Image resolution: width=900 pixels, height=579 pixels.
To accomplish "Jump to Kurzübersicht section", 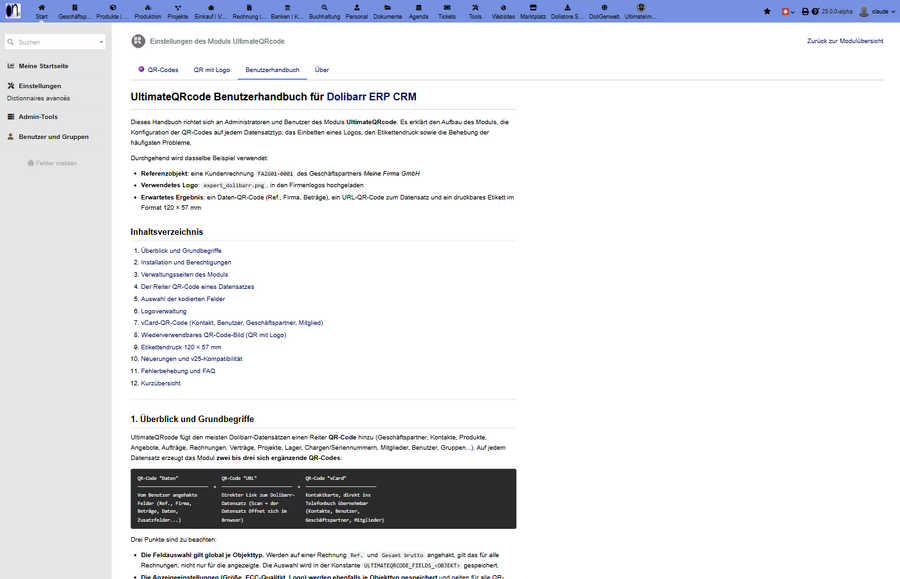I will pos(161,383).
